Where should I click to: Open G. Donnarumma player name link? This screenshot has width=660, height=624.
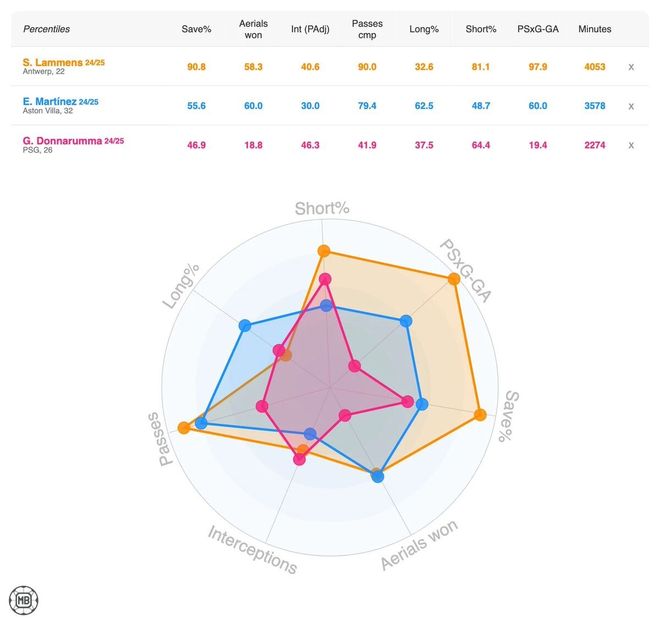pos(62,141)
